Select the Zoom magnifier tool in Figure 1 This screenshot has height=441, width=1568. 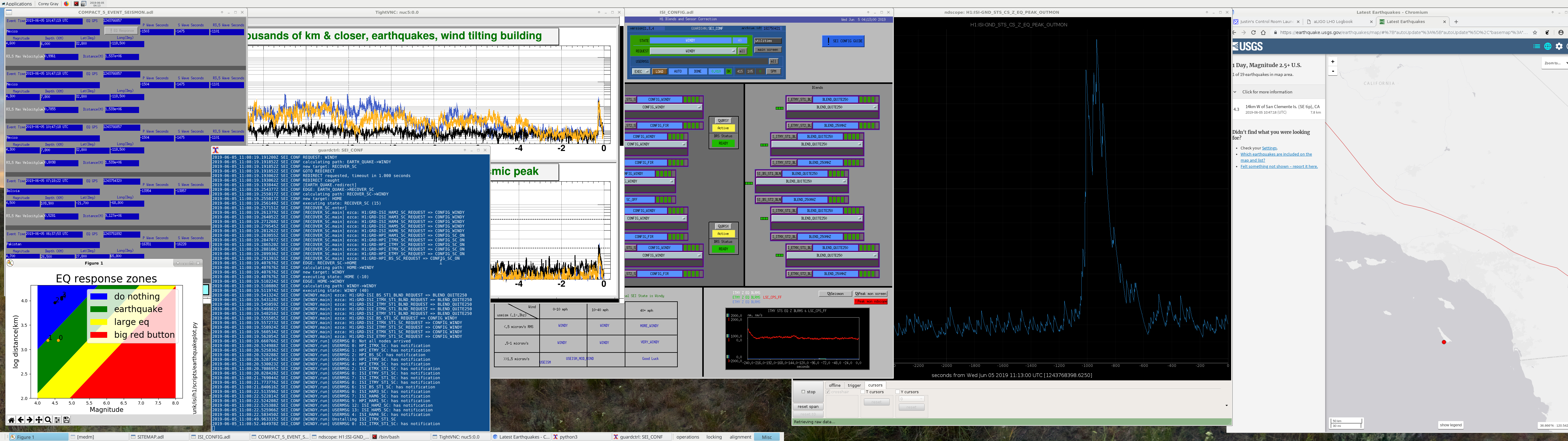(x=48, y=420)
